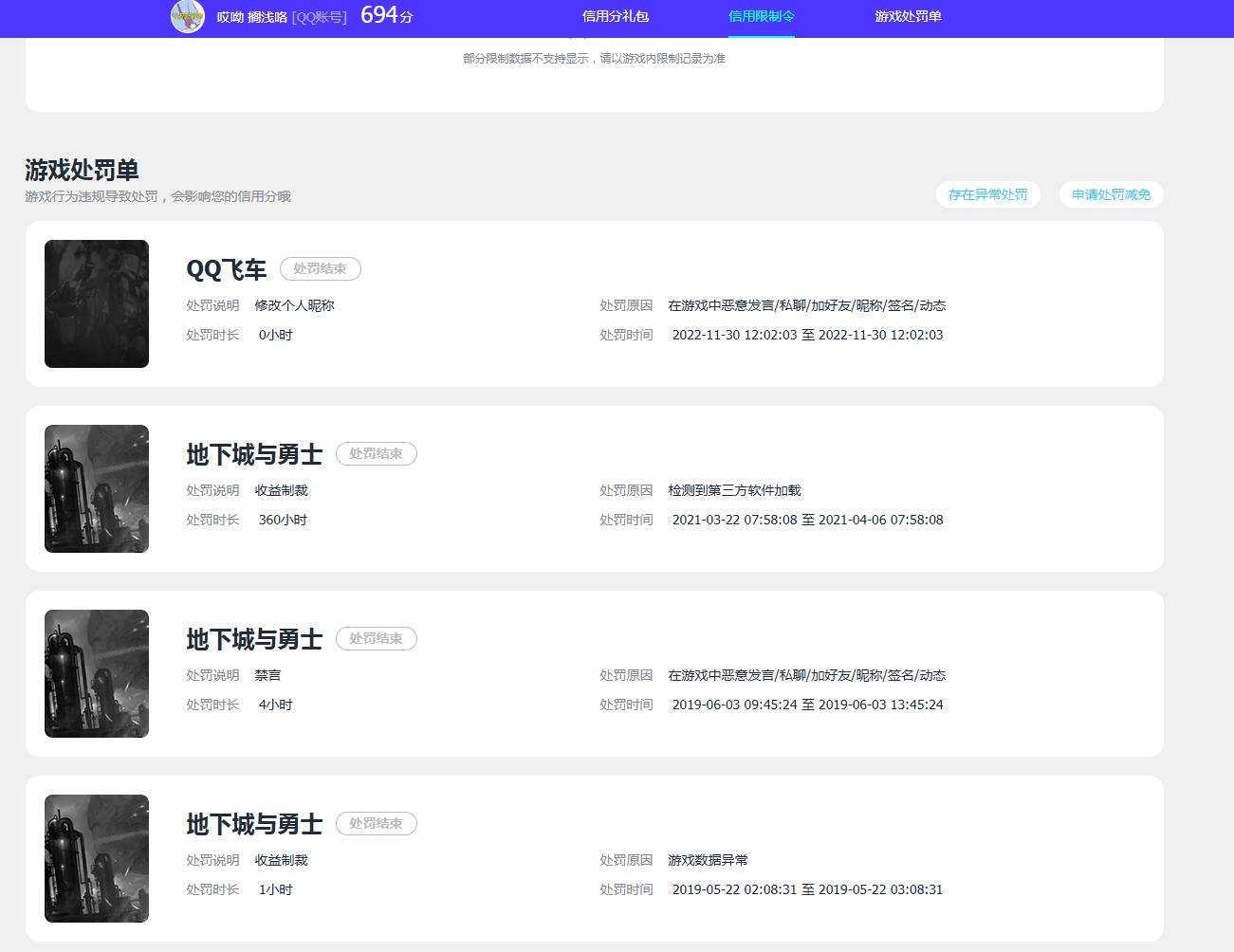This screenshot has width=1234, height=952.
Task: Open thumbnail of 游戏数据异常 penalty
Action: 97,858
